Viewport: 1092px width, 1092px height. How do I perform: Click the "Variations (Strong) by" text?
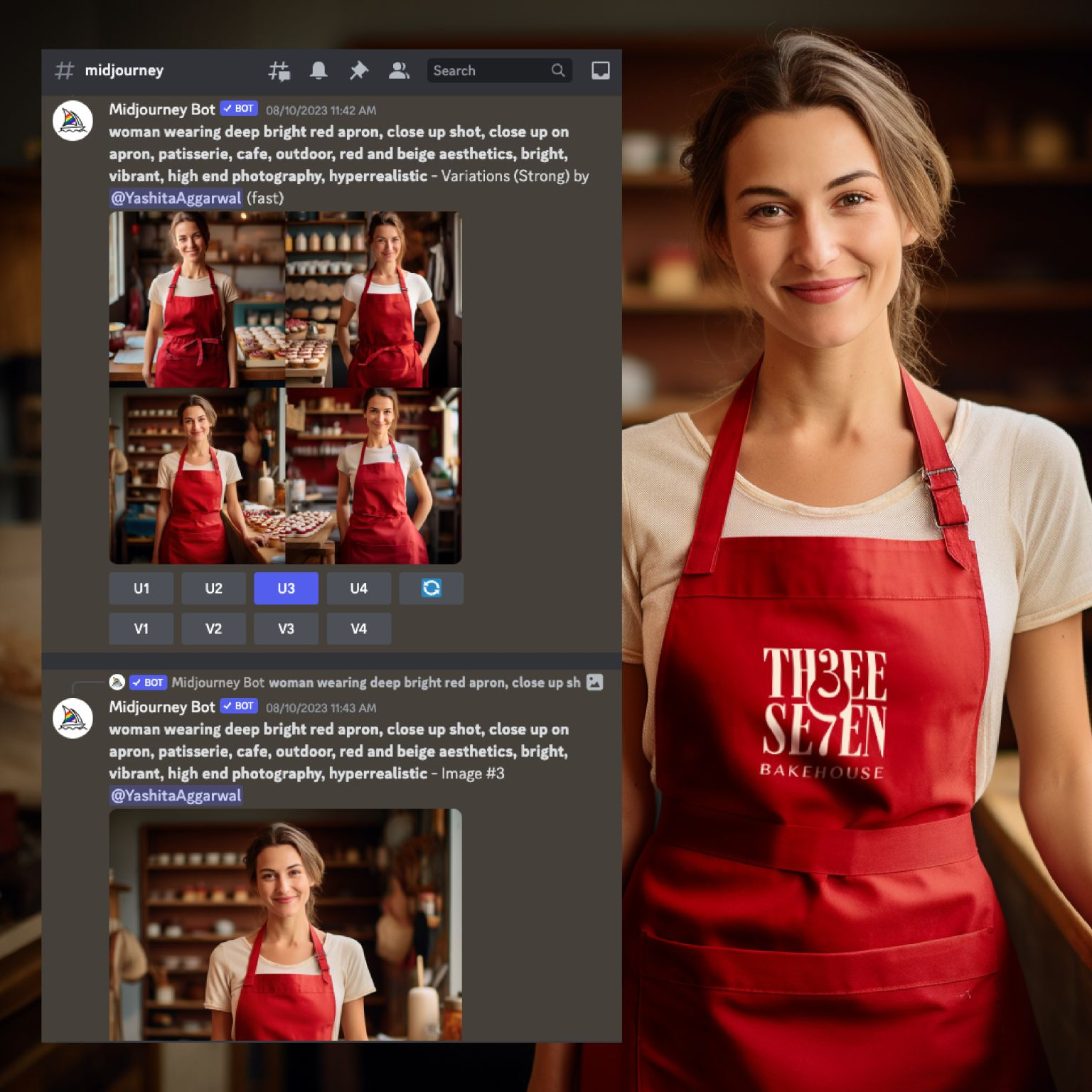pos(515,176)
